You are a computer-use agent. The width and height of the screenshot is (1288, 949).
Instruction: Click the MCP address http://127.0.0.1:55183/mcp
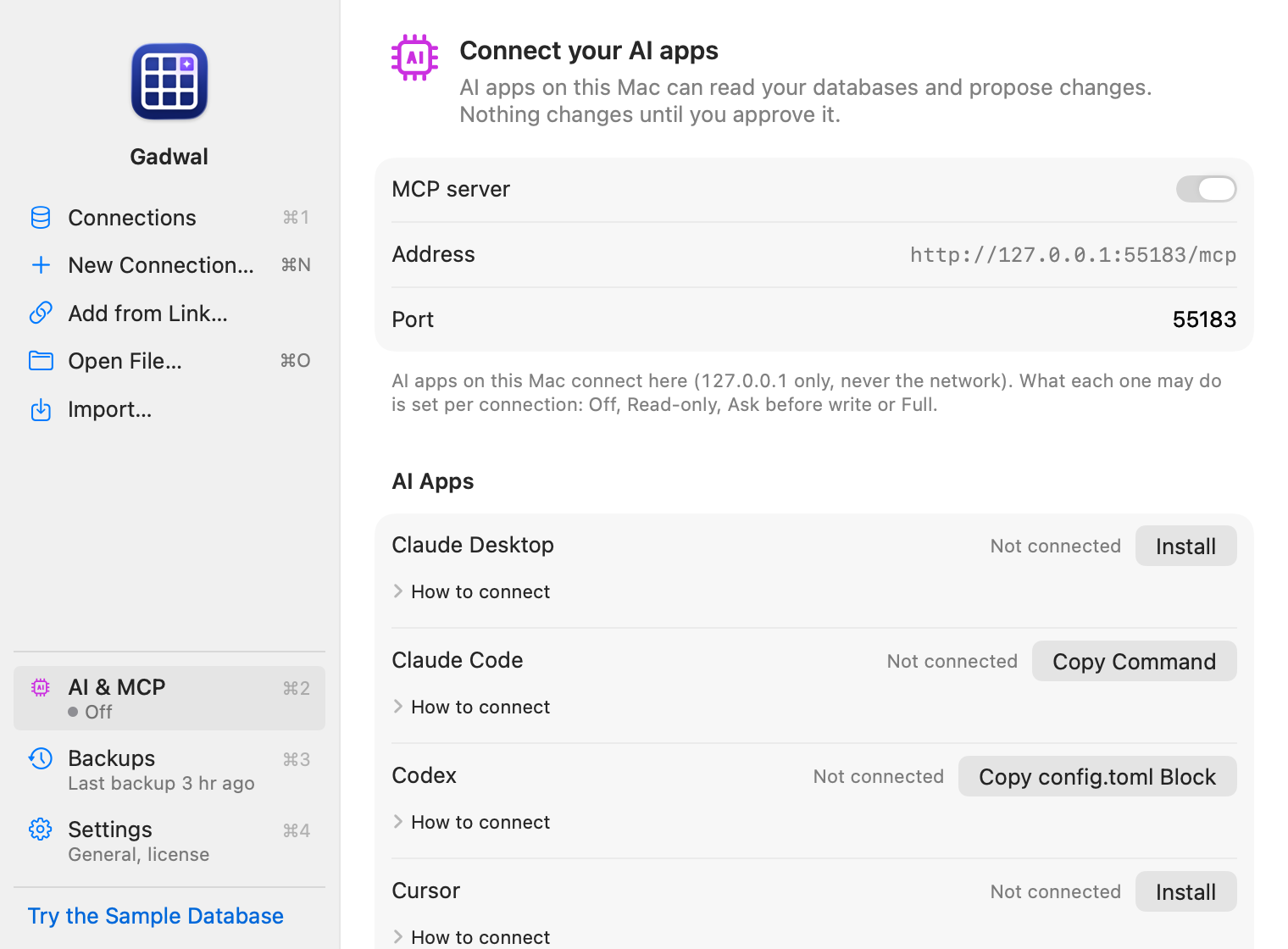[1073, 254]
